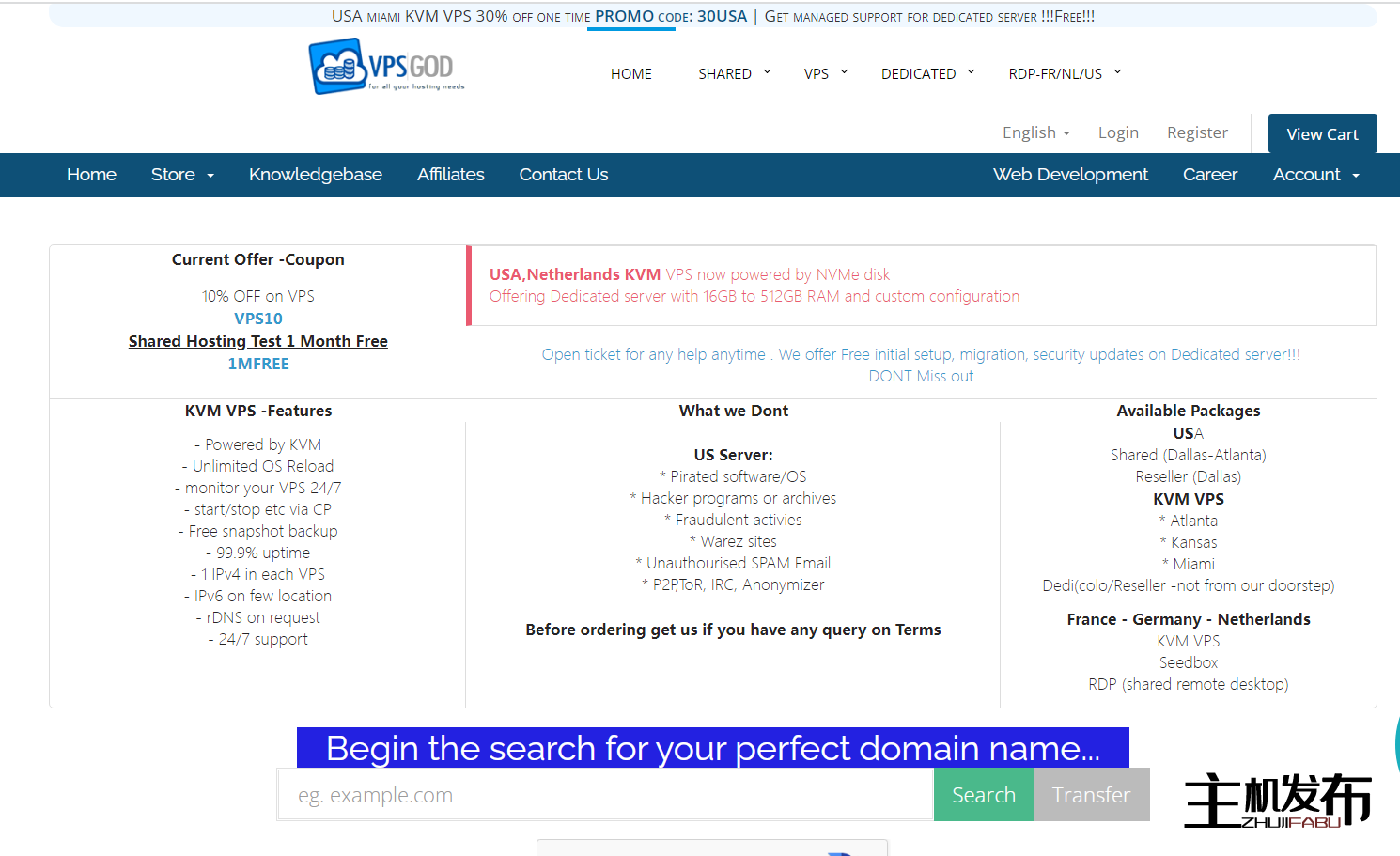The height and width of the screenshot is (856, 1400).
Task: Open the VPS top menu dropdown
Action: [x=825, y=73]
